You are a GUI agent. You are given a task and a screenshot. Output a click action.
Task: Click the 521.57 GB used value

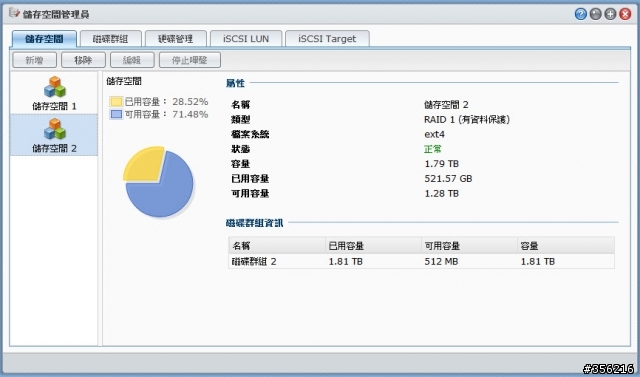(448, 178)
